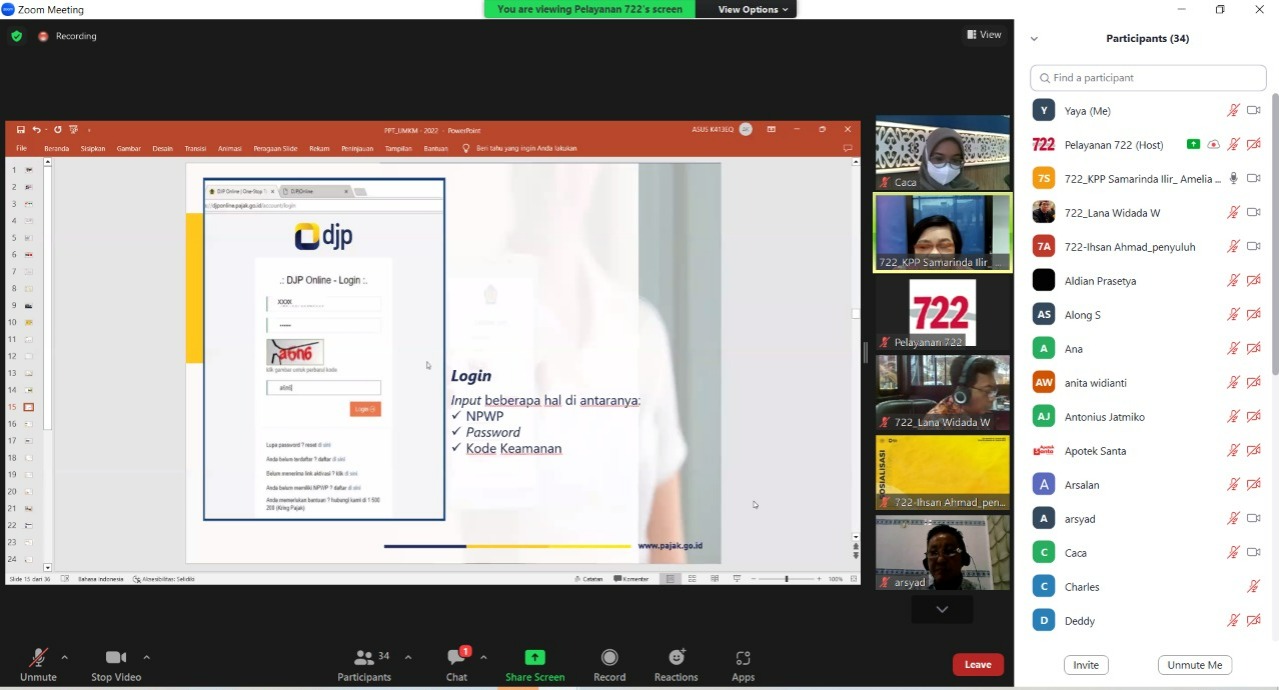Click the Find a participant search field
1279x690 pixels.
(1148, 78)
